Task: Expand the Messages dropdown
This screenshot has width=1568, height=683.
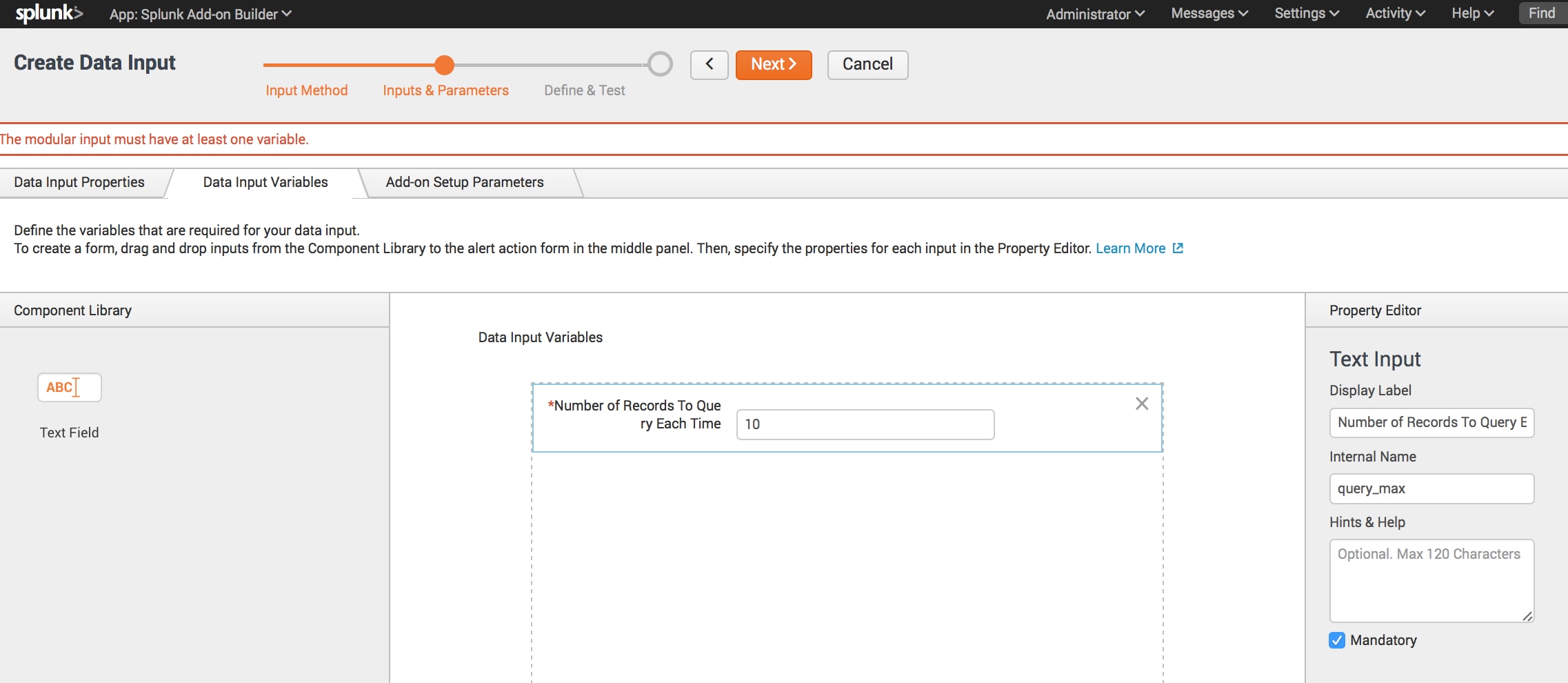Action: (x=1209, y=14)
